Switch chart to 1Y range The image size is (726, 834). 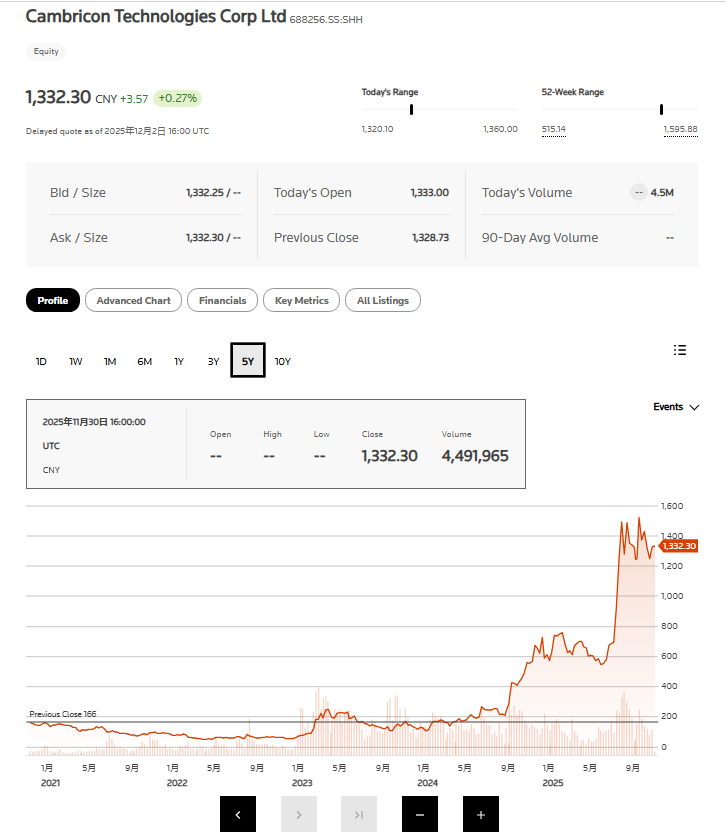click(x=179, y=361)
